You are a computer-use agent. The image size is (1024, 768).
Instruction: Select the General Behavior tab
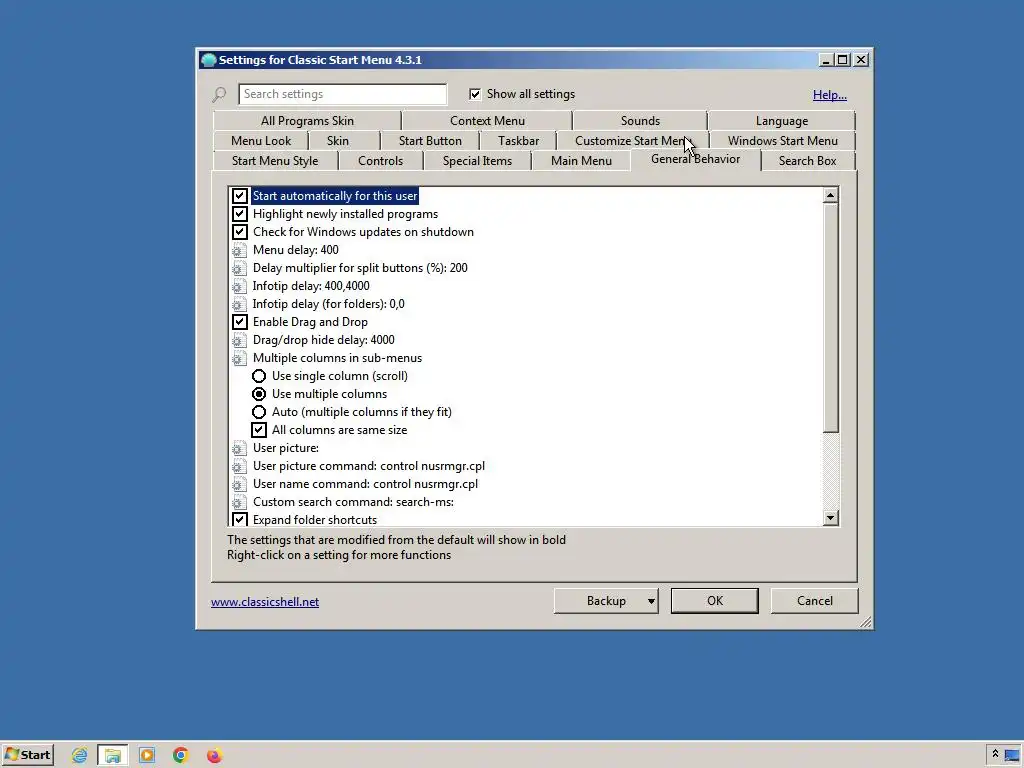(x=696, y=159)
